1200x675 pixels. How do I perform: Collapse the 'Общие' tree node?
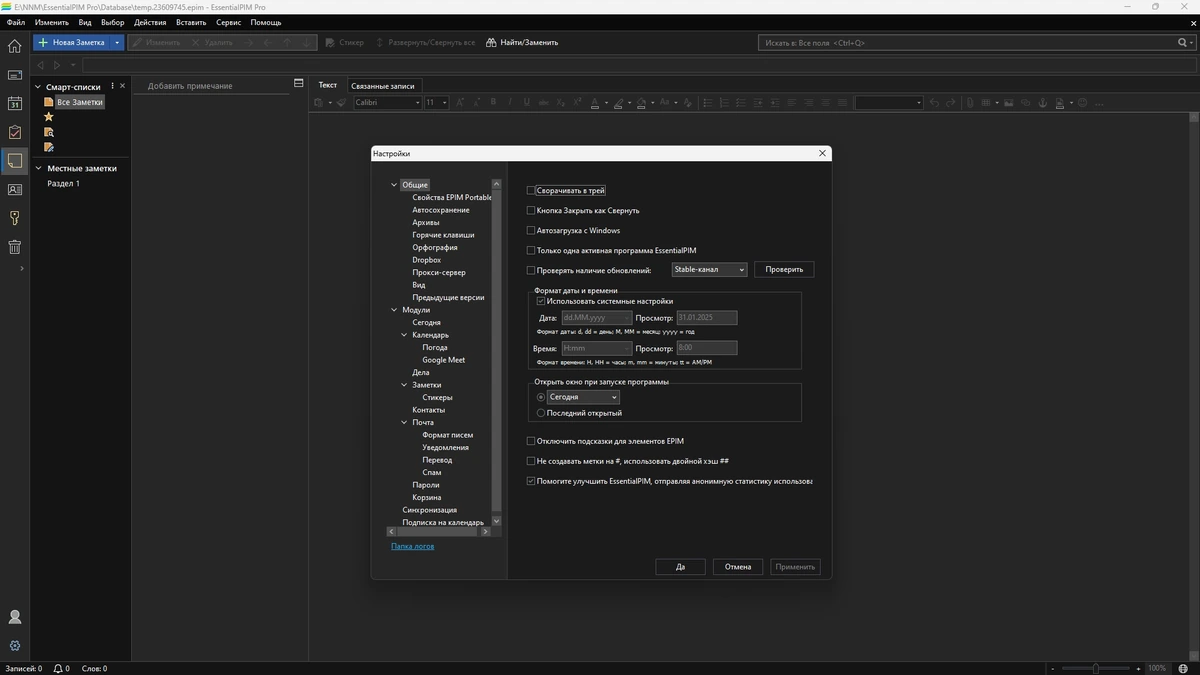[x=394, y=185]
